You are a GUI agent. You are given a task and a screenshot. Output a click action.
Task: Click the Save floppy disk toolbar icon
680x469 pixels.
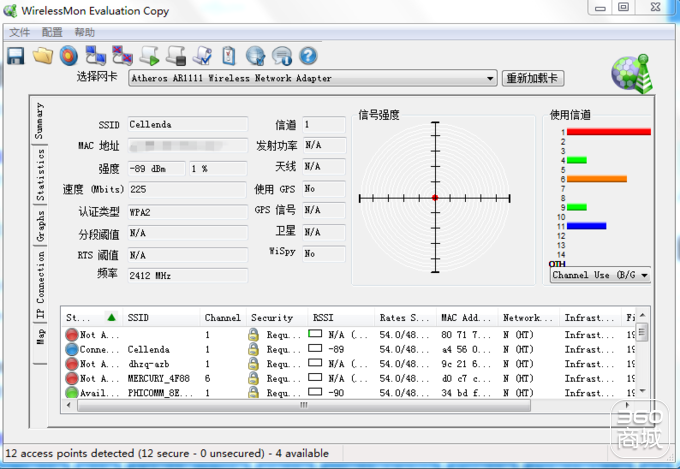[16, 56]
